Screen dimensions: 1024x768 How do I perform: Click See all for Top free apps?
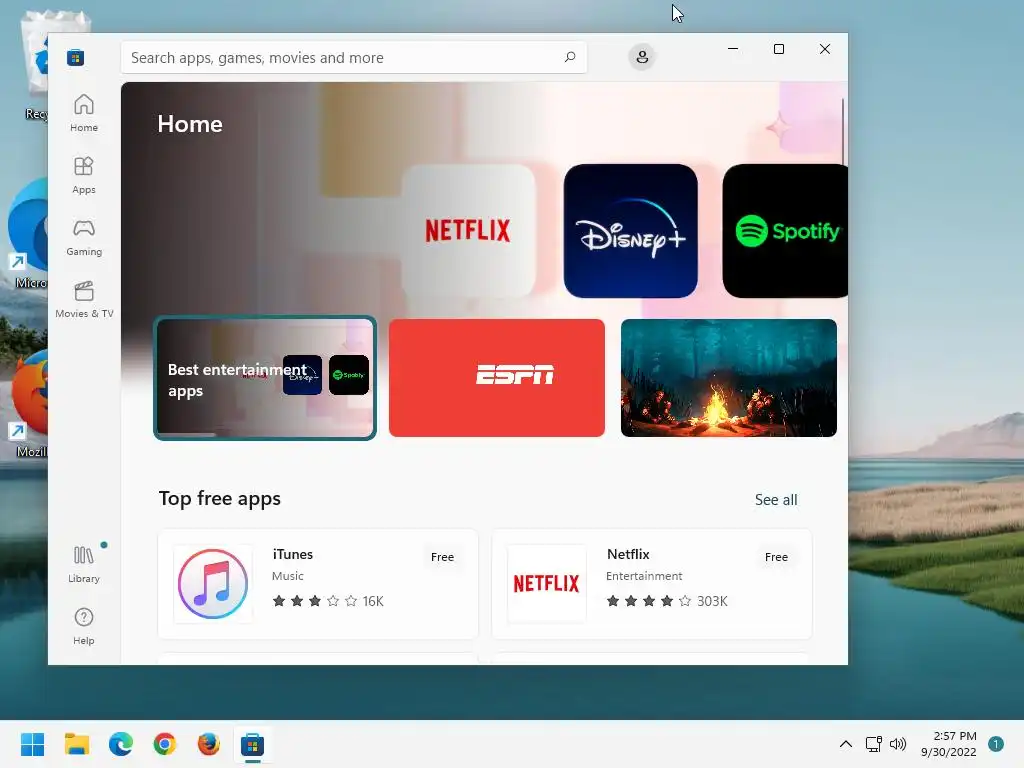(x=776, y=500)
